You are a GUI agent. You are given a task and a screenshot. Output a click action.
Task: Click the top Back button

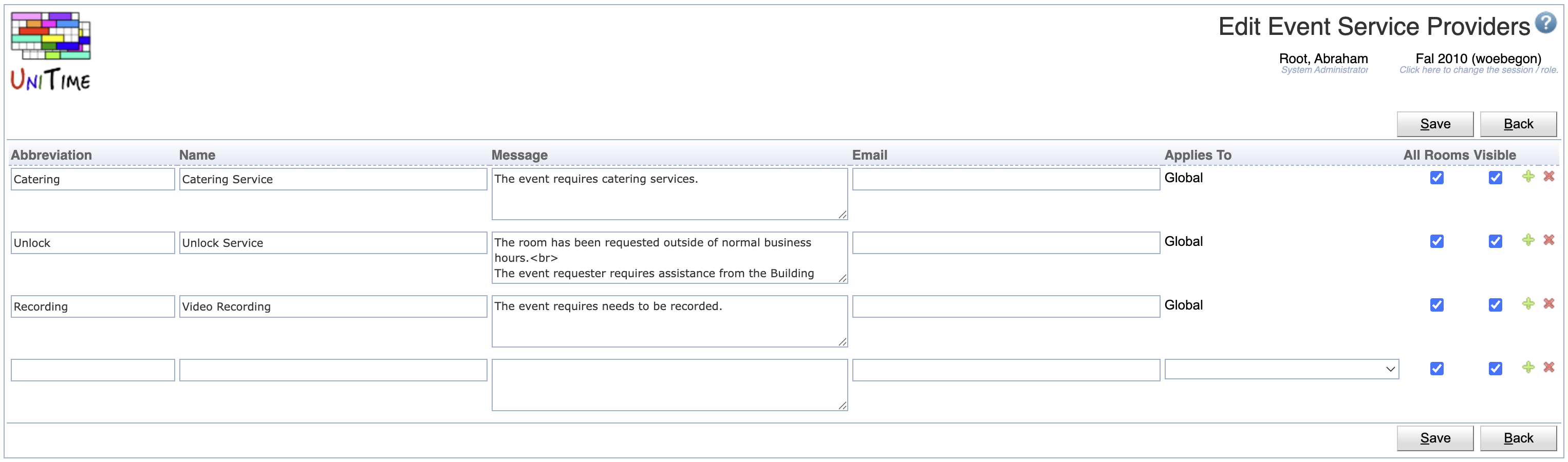1518,124
